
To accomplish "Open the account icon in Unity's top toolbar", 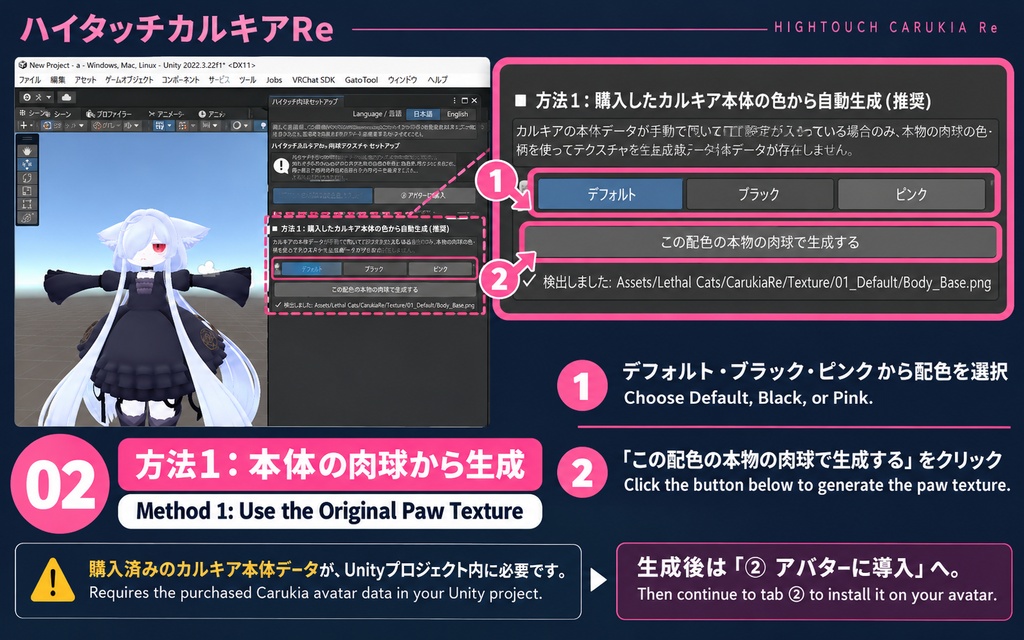I will click(27, 97).
